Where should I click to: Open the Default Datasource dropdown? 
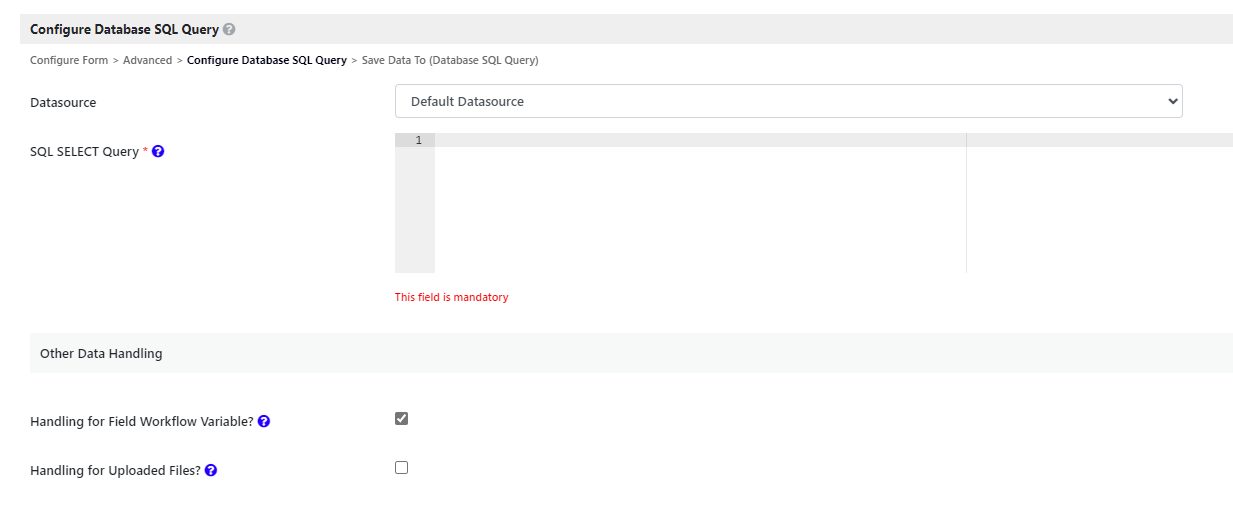coord(788,101)
